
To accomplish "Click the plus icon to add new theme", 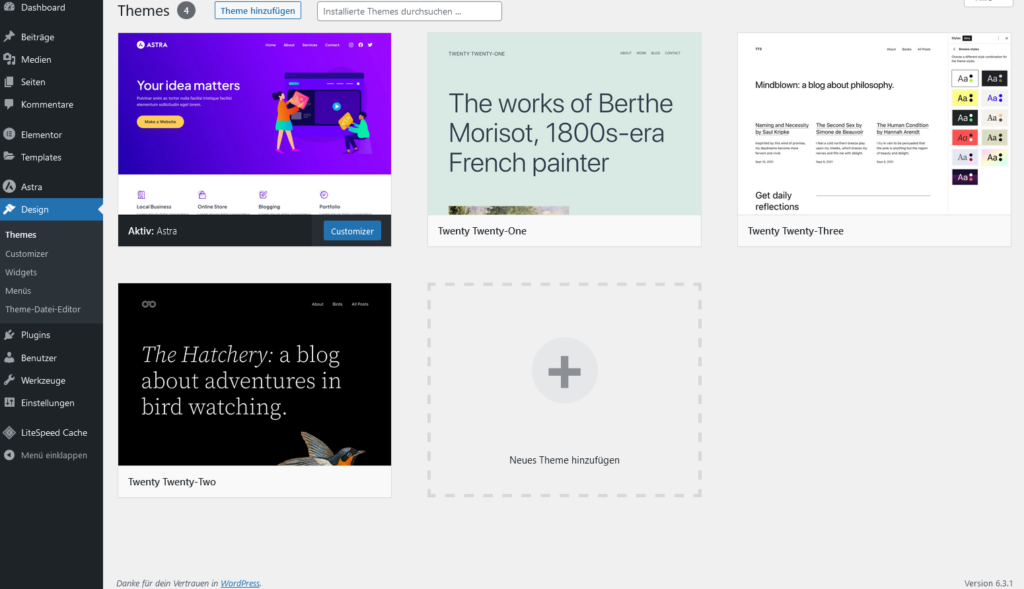I will coord(564,371).
